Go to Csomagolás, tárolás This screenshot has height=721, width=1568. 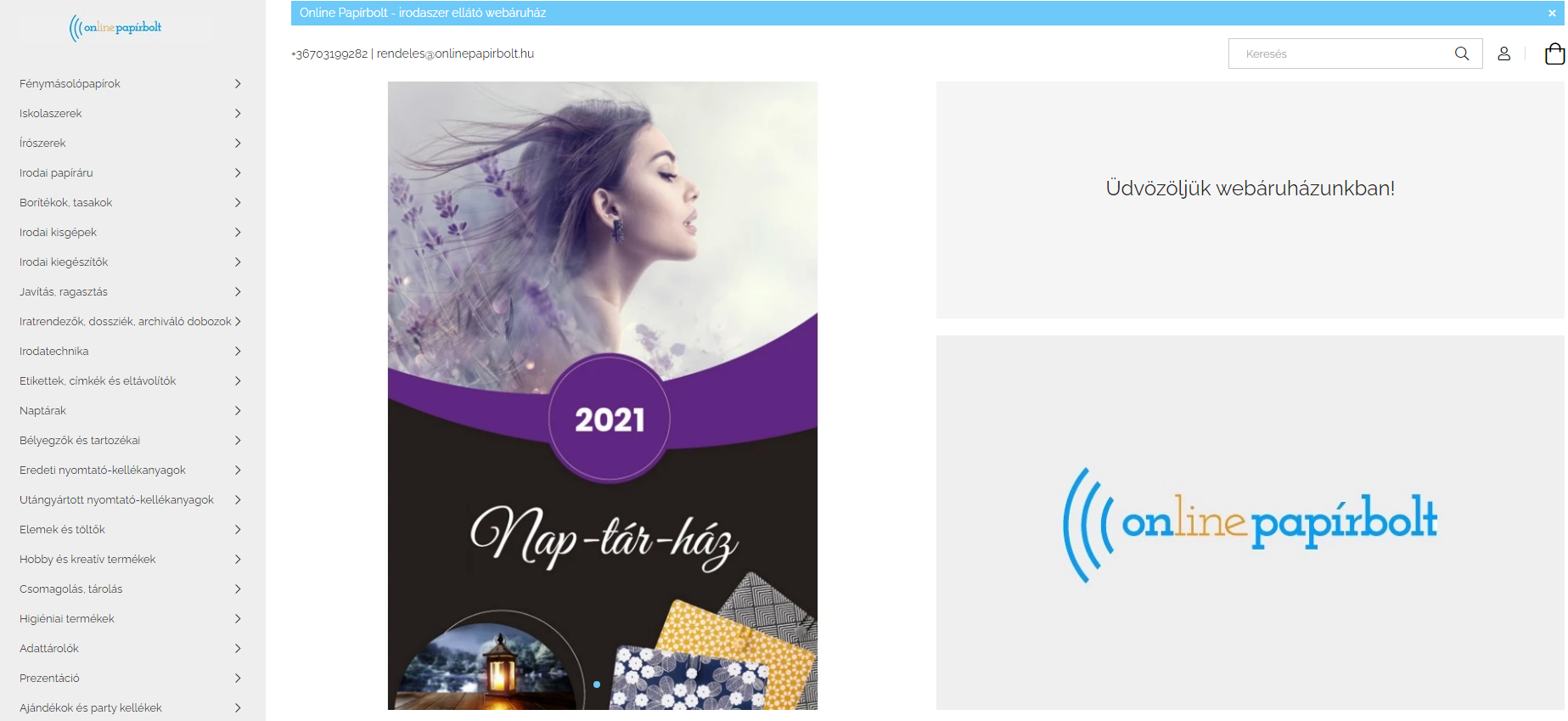(x=70, y=589)
